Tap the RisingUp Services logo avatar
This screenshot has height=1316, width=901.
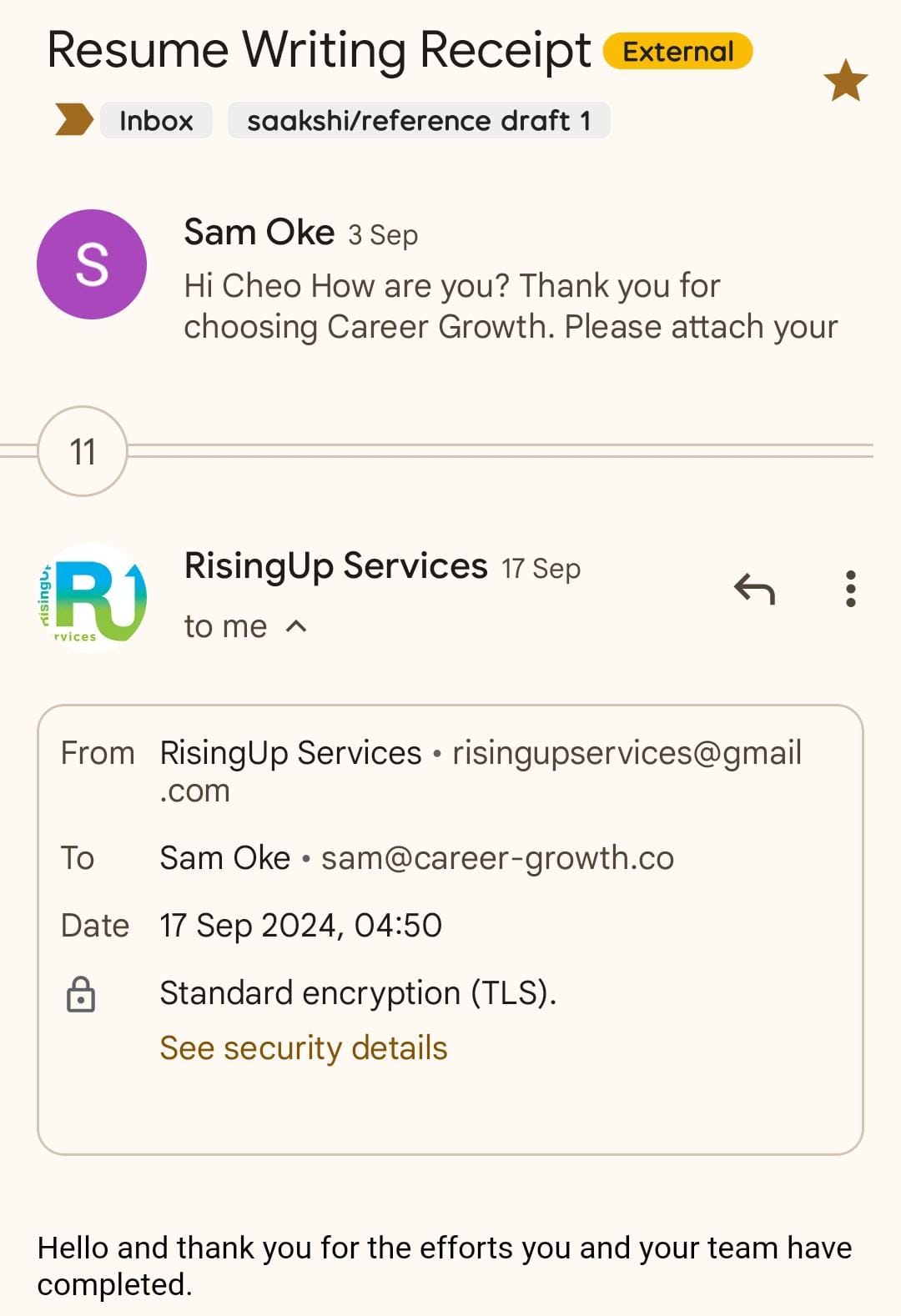coord(92,597)
